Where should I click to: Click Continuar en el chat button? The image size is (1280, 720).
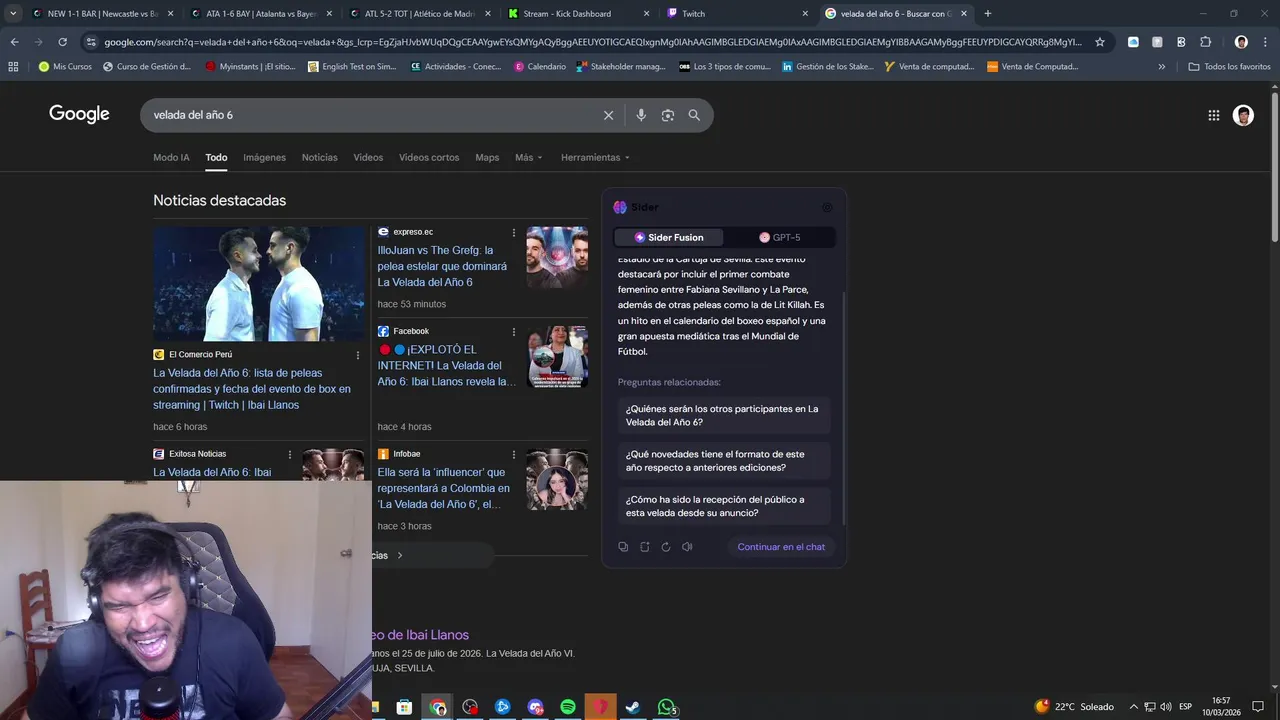tap(781, 547)
